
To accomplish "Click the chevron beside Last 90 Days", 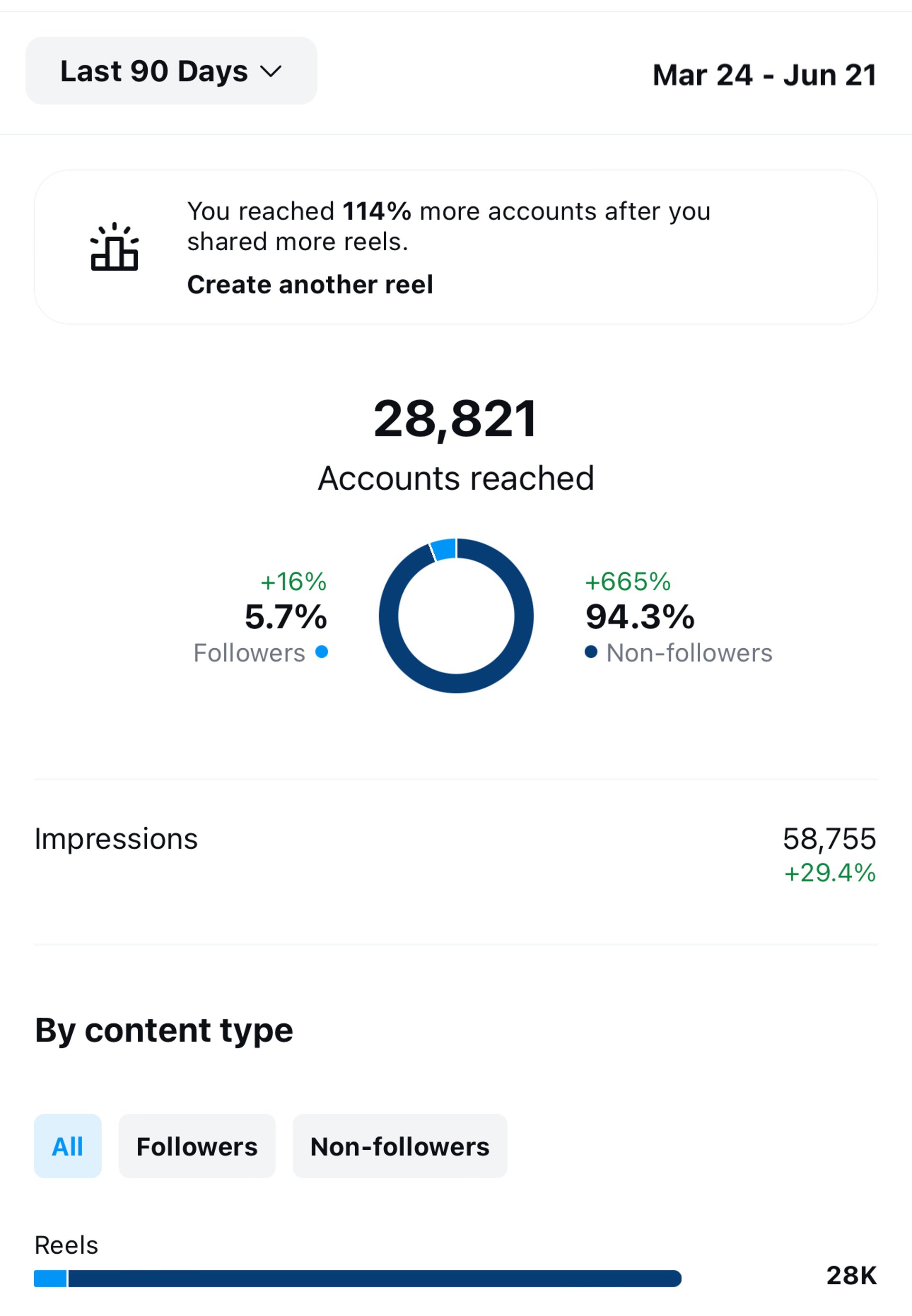I will coord(270,72).
